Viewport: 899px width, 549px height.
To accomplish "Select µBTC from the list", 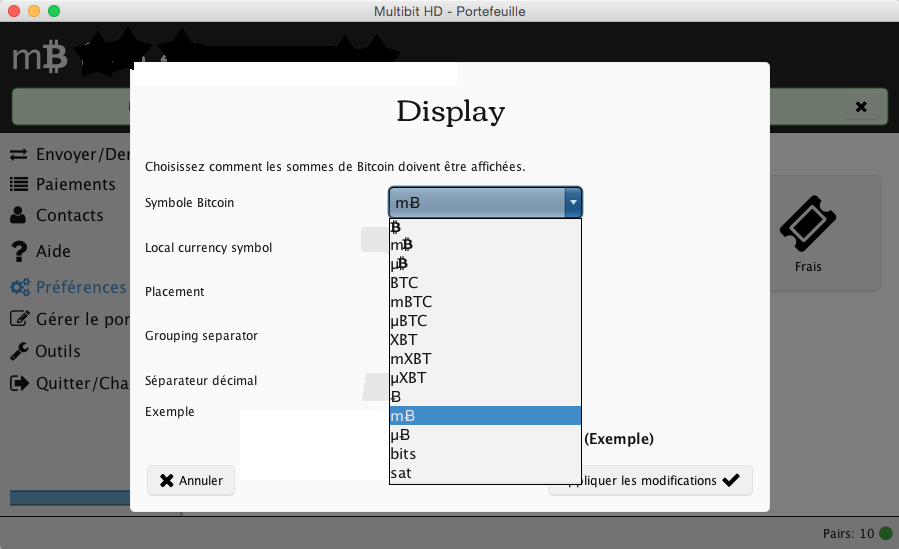I will pos(485,320).
